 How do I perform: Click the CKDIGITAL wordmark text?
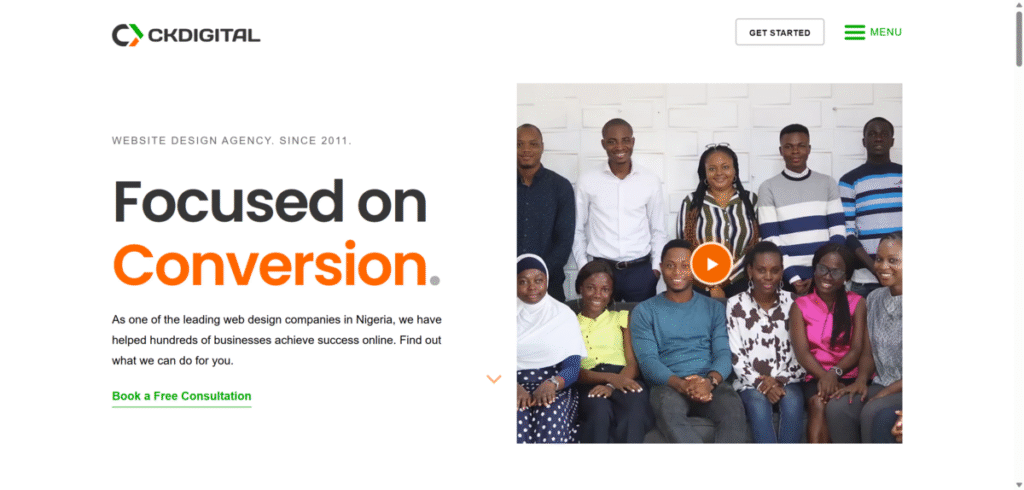[x=204, y=36]
